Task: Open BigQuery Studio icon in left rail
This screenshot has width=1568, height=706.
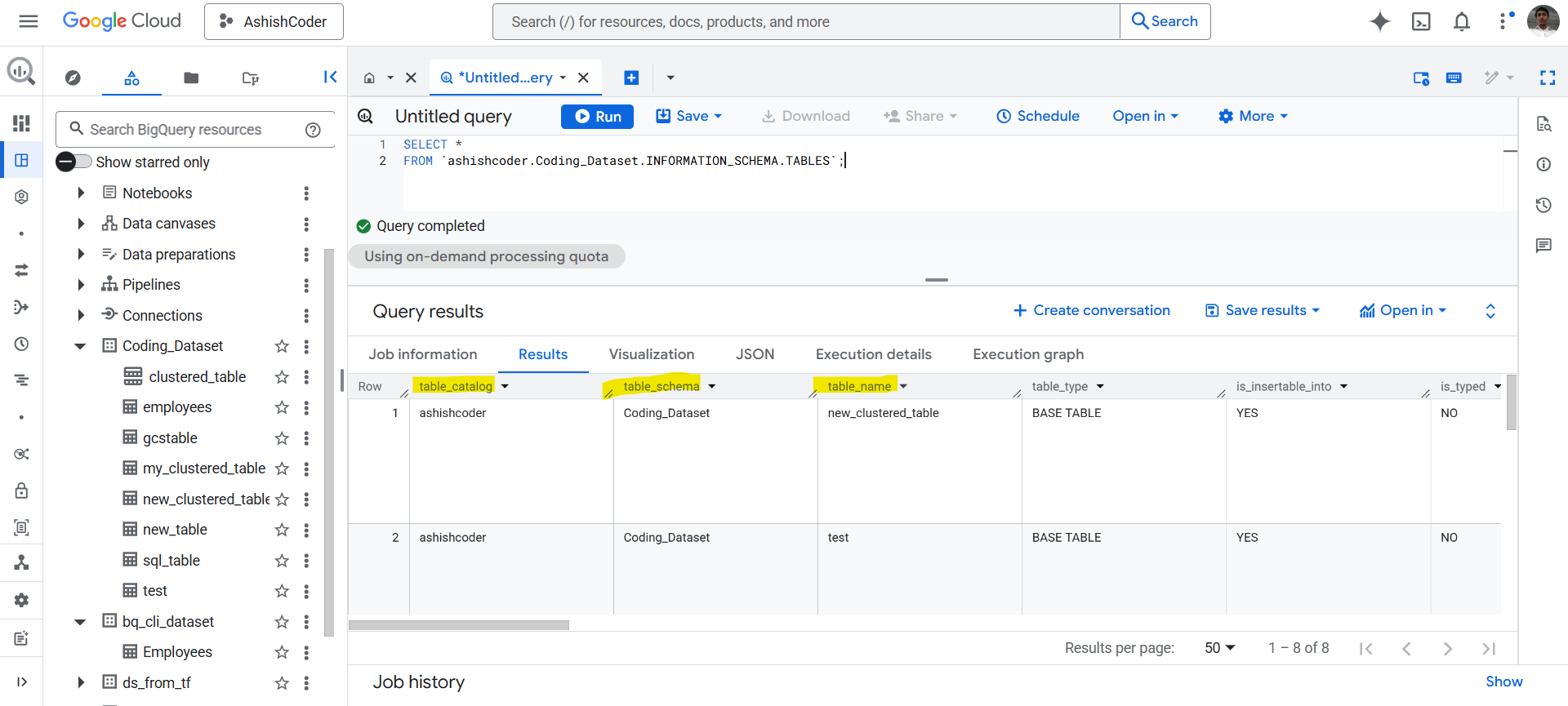Action: [22, 160]
